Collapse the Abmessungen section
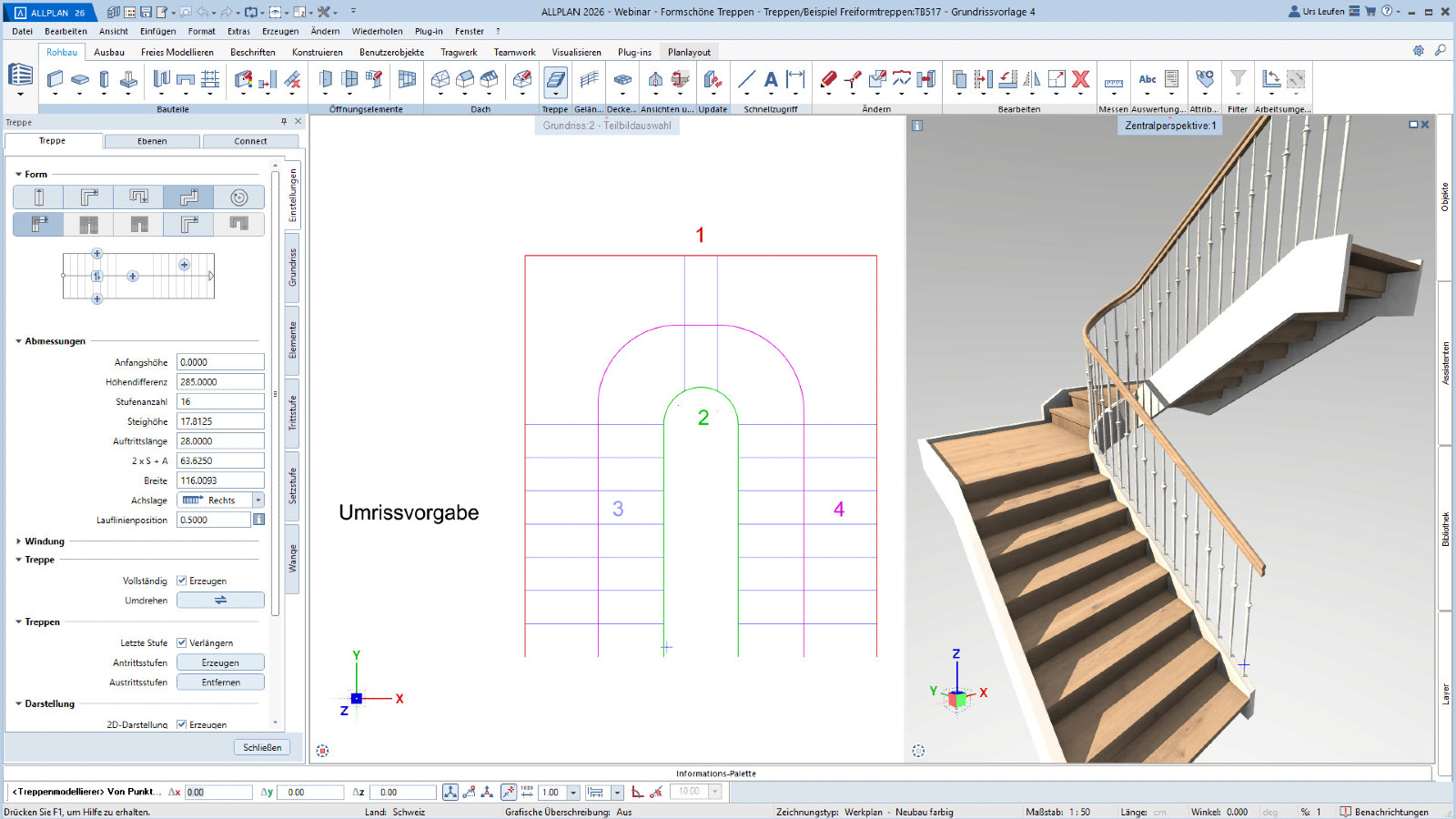This screenshot has height=819, width=1456. pyautogui.click(x=19, y=341)
